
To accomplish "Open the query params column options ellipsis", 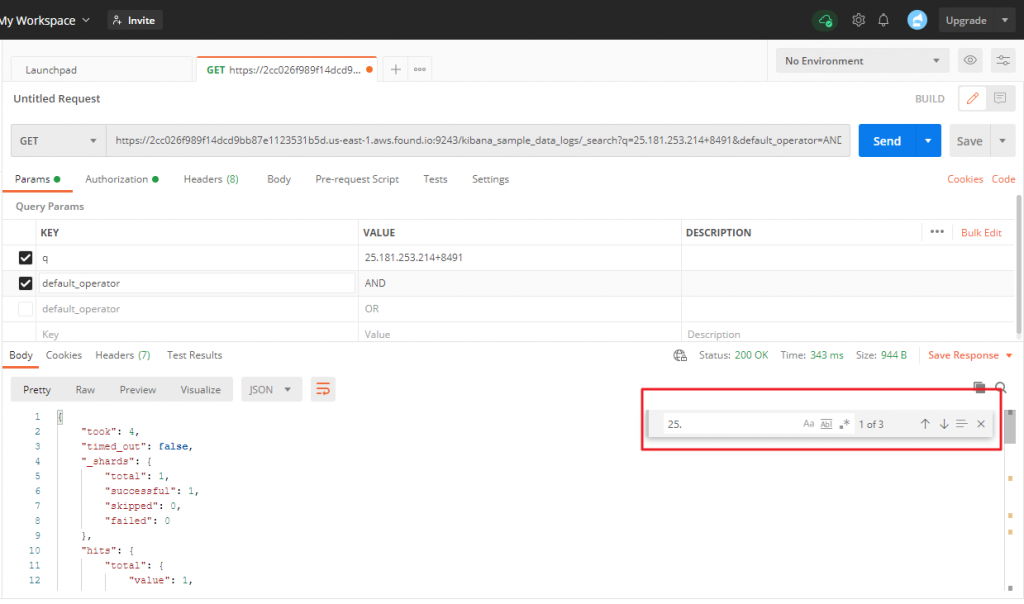I will point(937,232).
